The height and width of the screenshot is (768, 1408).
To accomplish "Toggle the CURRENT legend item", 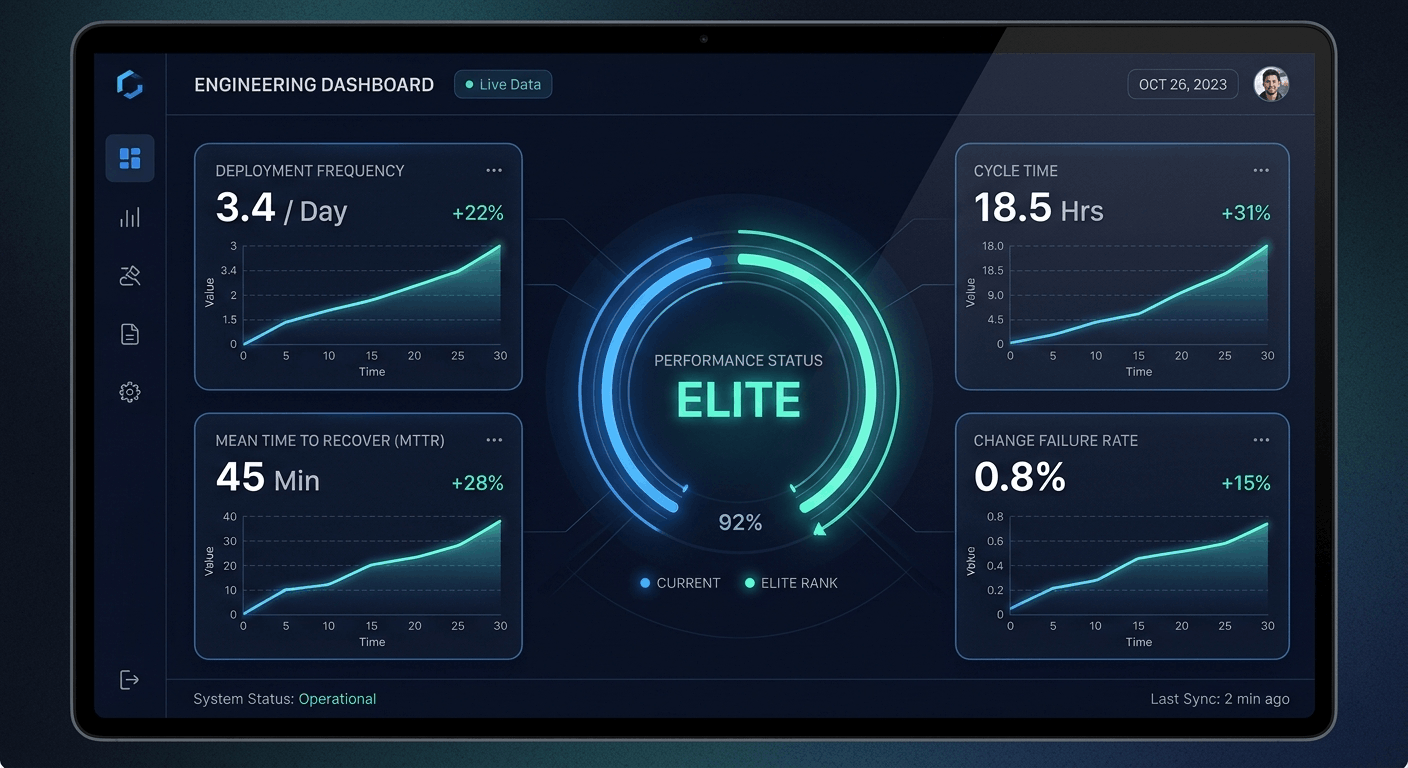I will tap(680, 583).
